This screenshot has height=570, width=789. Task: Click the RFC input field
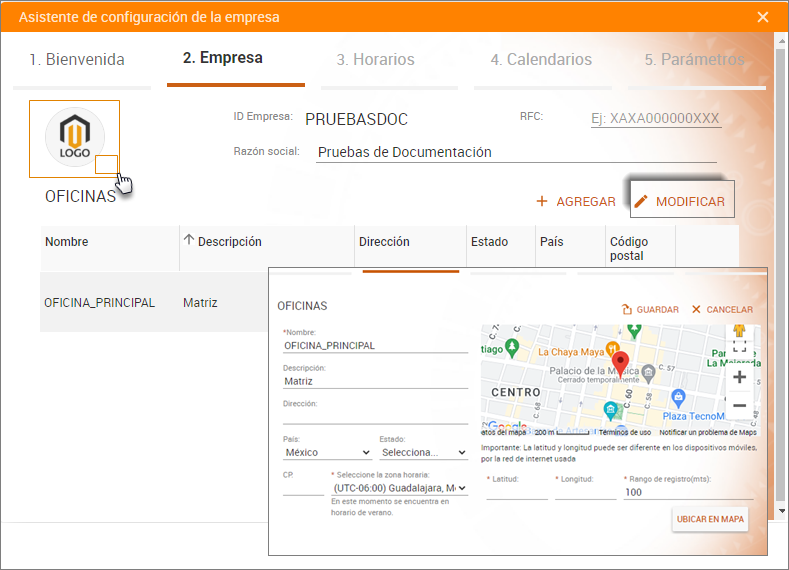(655, 119)
